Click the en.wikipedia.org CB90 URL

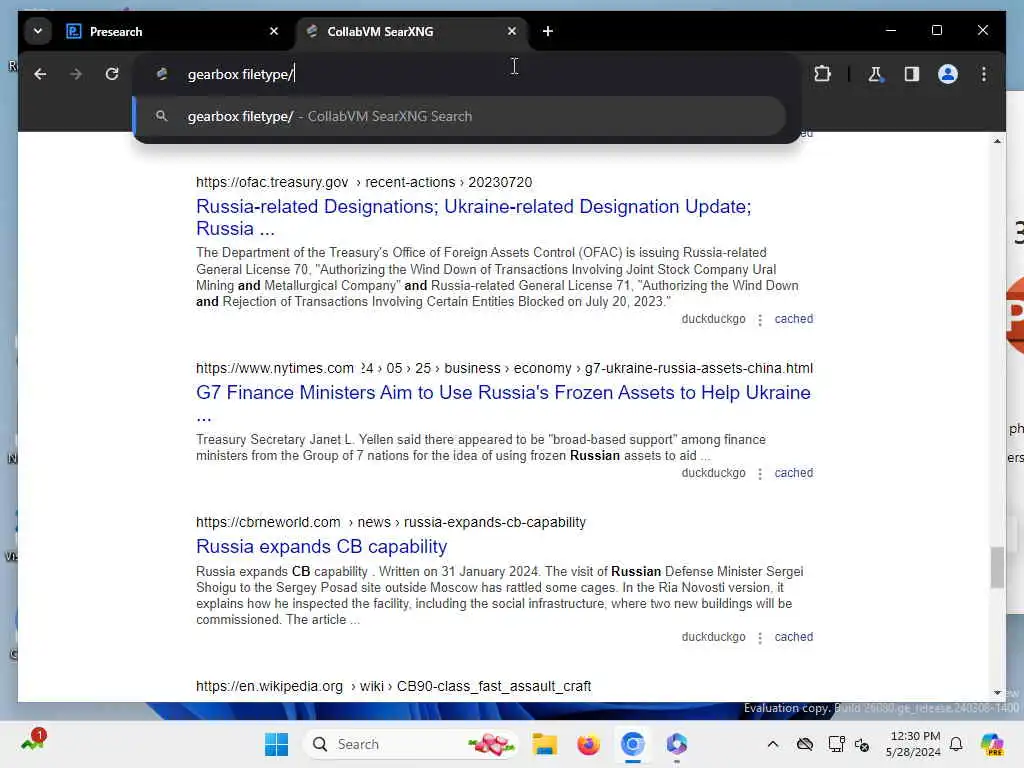point(393,686)
